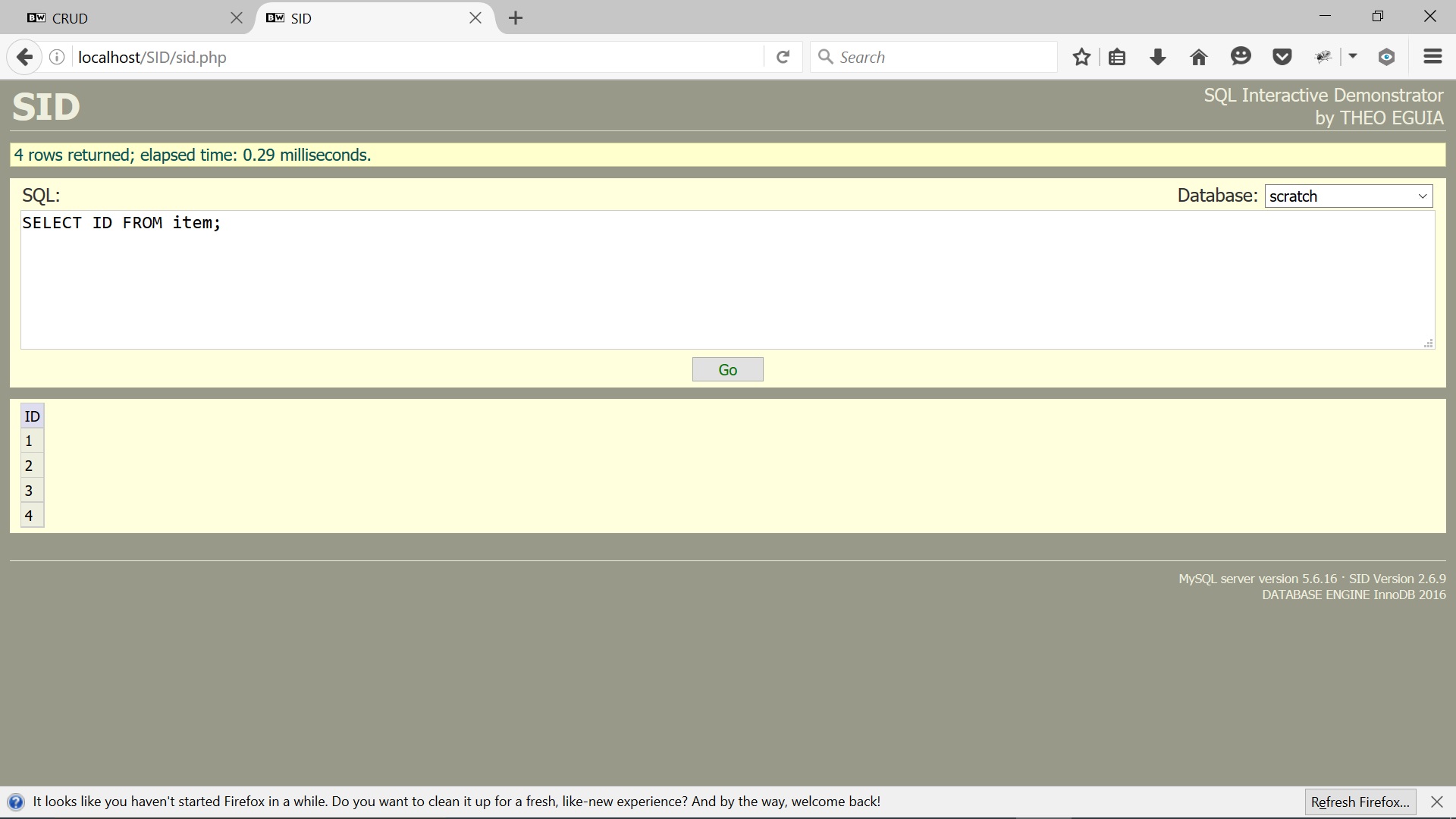Reload the SID page
Screen dimensions: 1456x819
point(783,57)
